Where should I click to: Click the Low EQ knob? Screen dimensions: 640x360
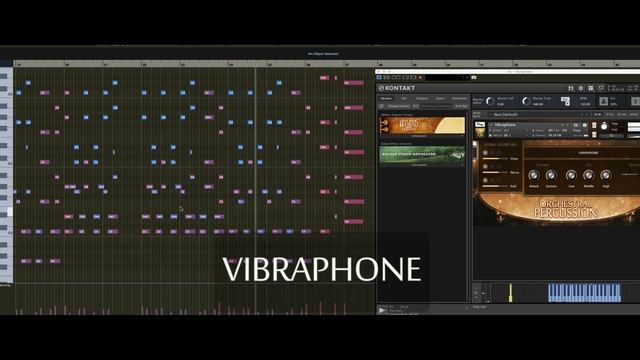click(571, 176)
